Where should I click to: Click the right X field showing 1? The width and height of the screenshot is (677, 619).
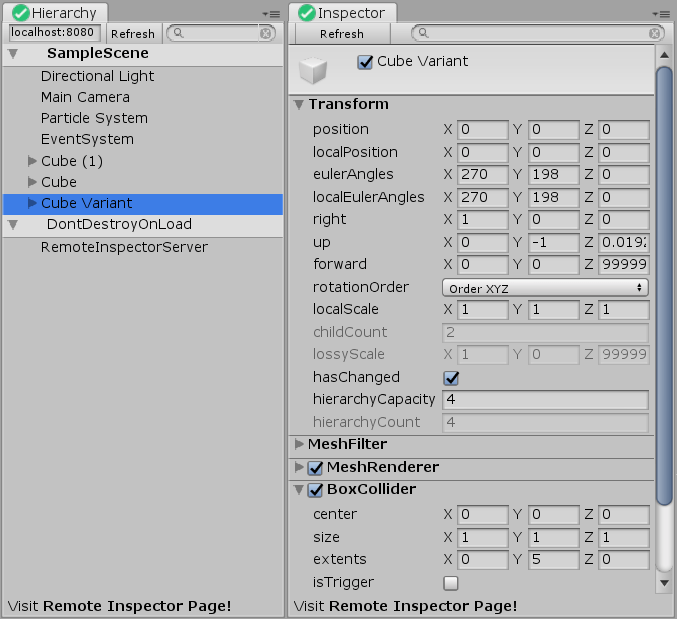pyautogui.click(x=483, y=220)
